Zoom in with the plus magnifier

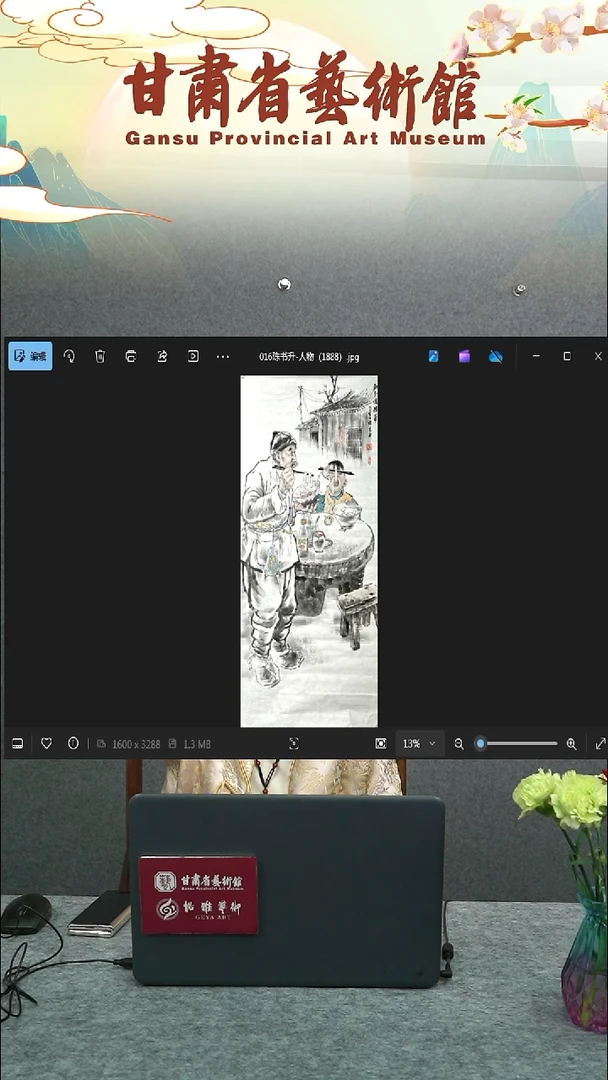pyautogui.click(x=571, y=744)
